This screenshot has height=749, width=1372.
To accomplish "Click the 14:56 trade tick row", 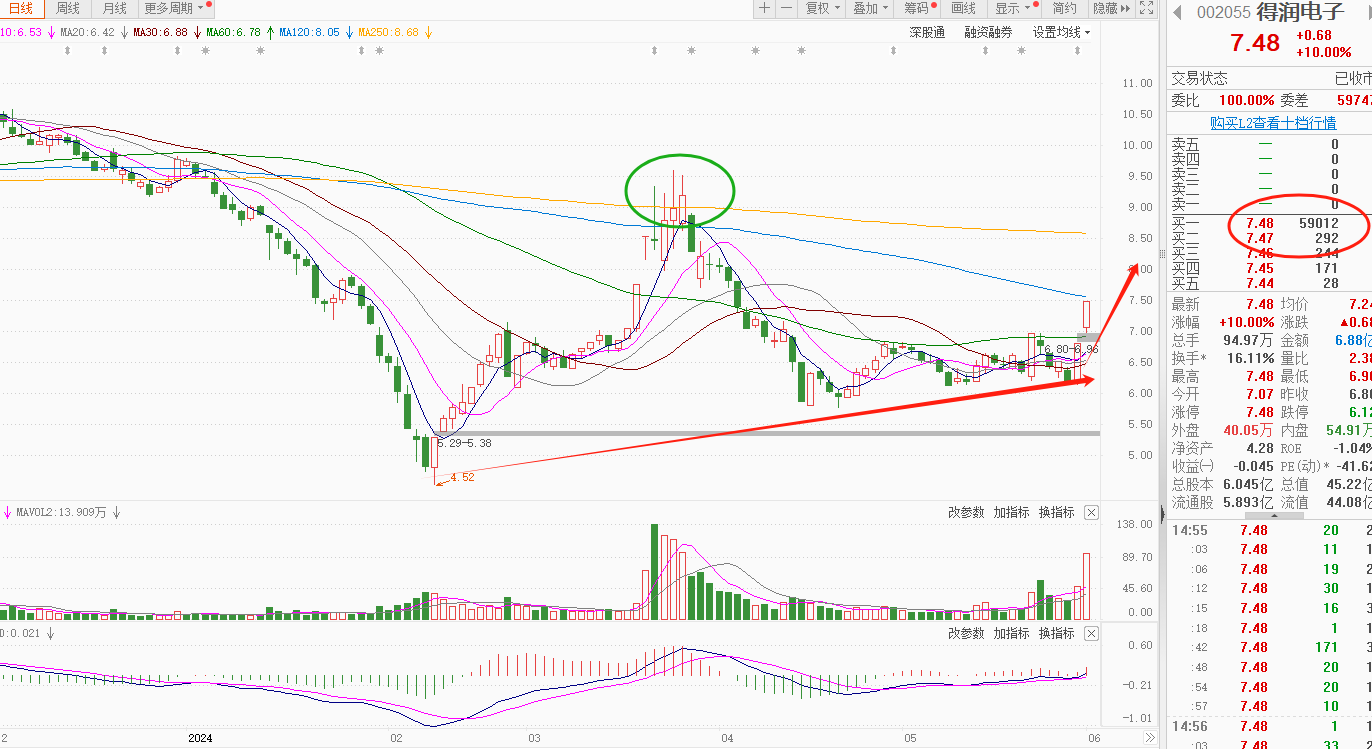I will pyautogui.click(x=1269, y=726).
